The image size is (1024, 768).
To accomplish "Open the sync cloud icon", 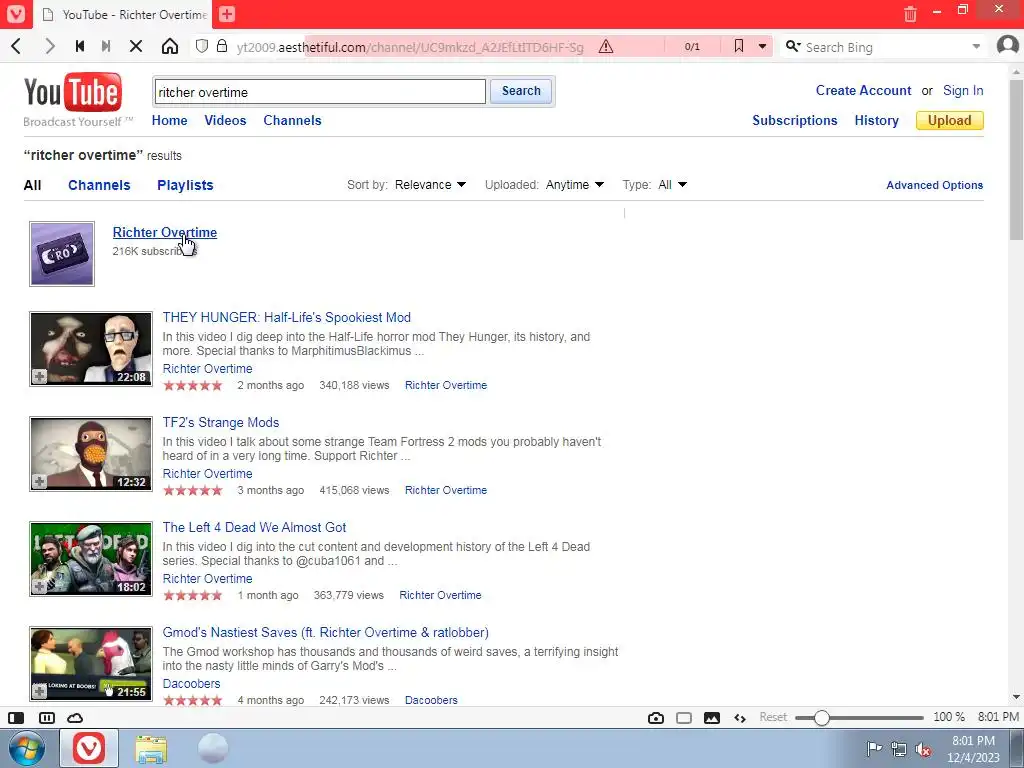I will (75, 718).
